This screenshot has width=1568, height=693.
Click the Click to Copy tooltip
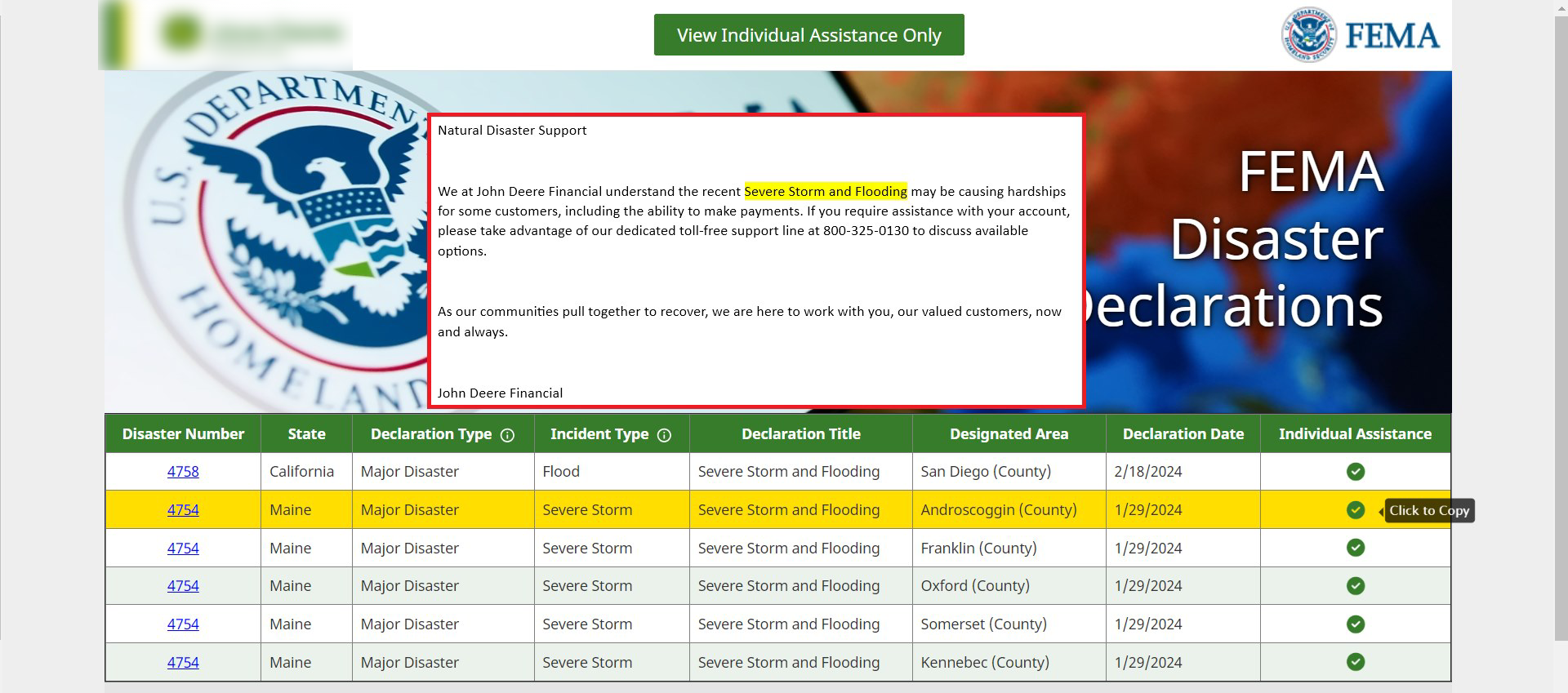1428,511
